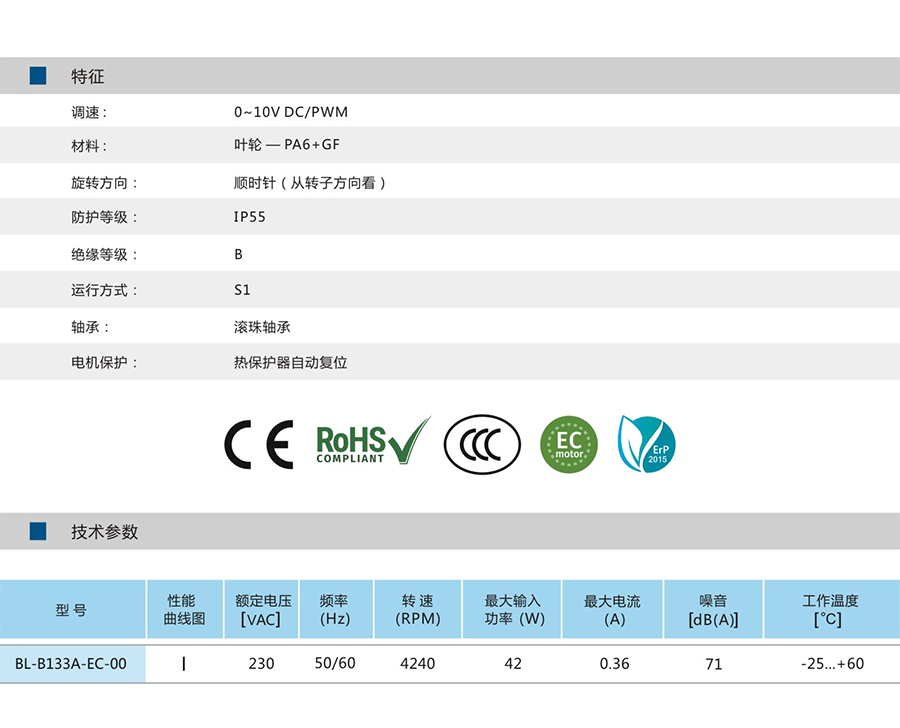
Task: Click the 0~10V DC/PWM speed value
Action: click(x=291, y=112)
